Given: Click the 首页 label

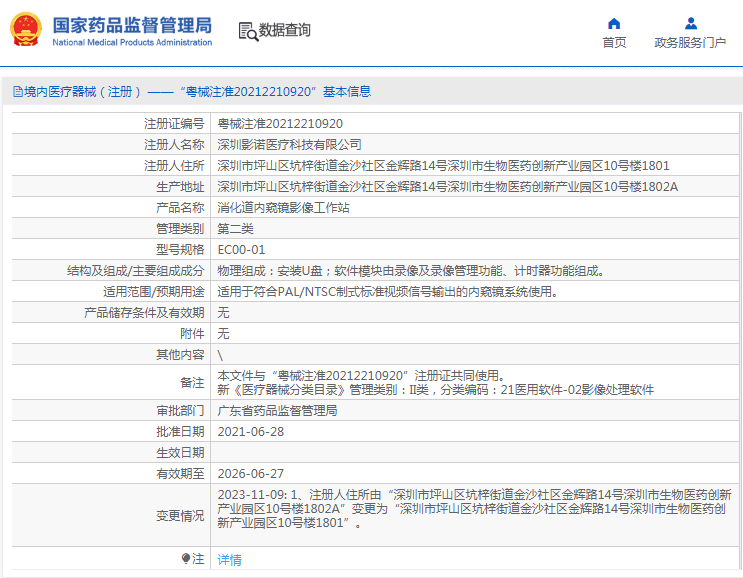Looking at the screenshot, I should coord(614,43).
